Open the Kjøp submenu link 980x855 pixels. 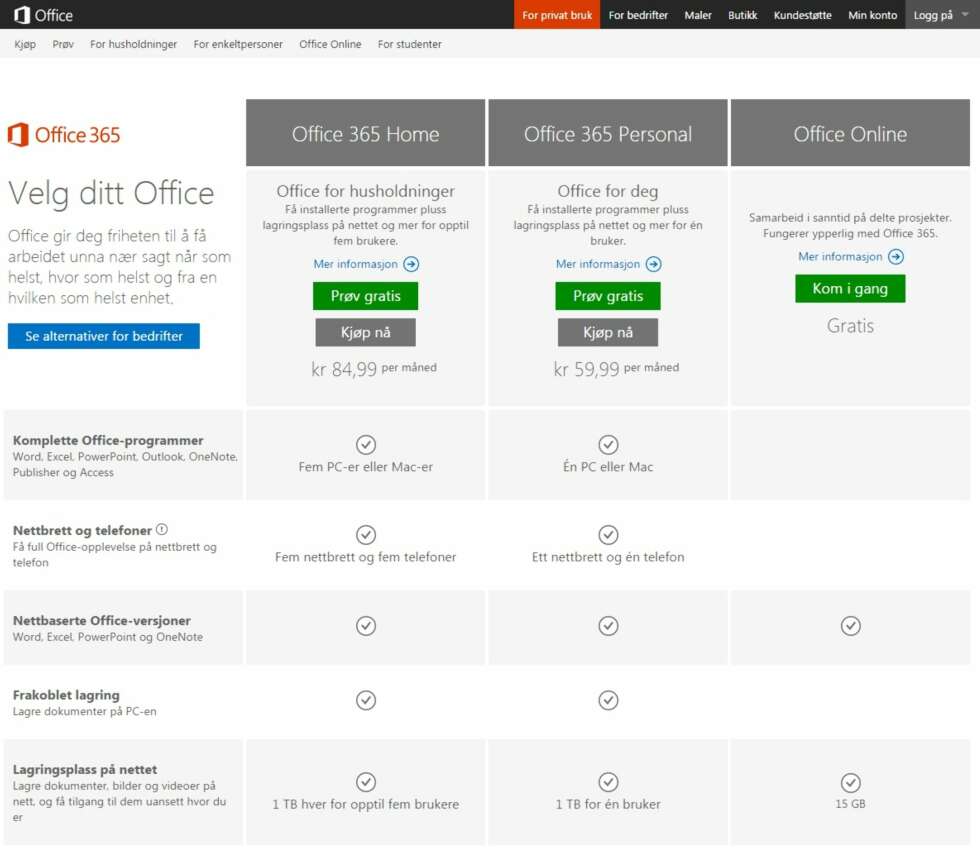pyautogui.click(x=25, y=44)
